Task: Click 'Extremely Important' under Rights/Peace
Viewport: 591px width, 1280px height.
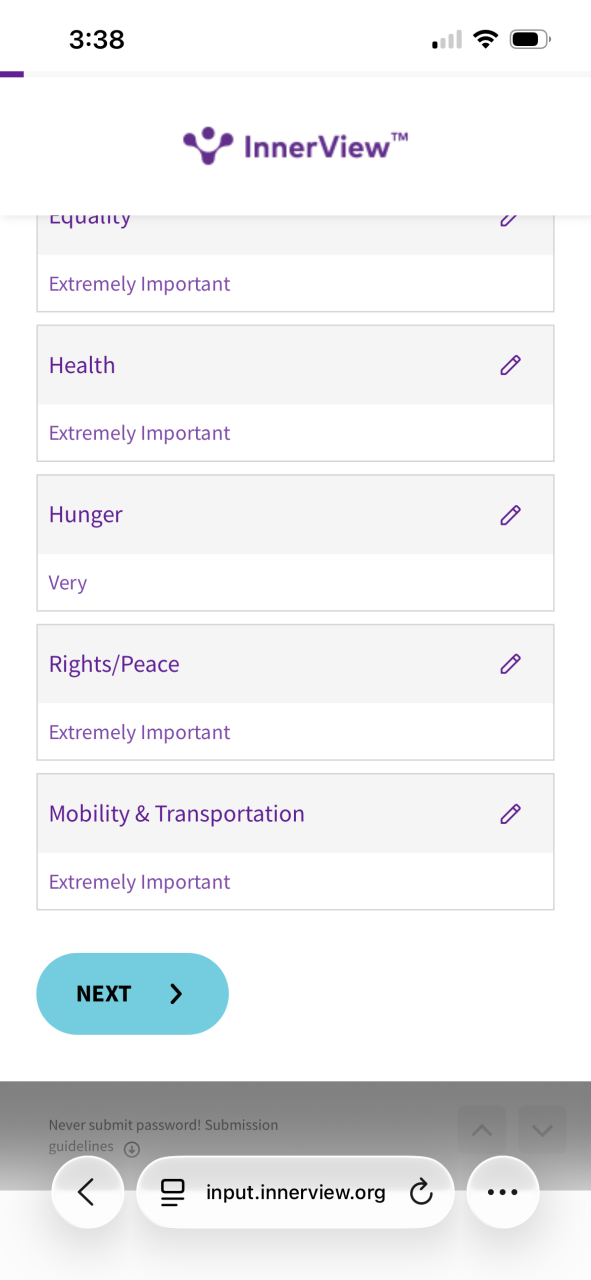Action: pos(140,733)
